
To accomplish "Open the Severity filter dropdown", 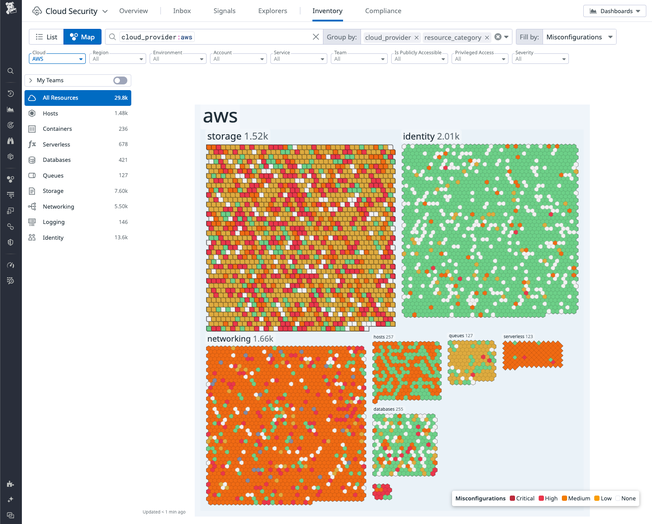I will pos(540,59).
